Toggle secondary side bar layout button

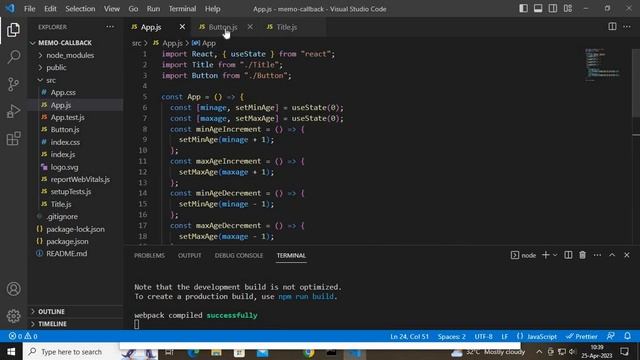(553, 9)
